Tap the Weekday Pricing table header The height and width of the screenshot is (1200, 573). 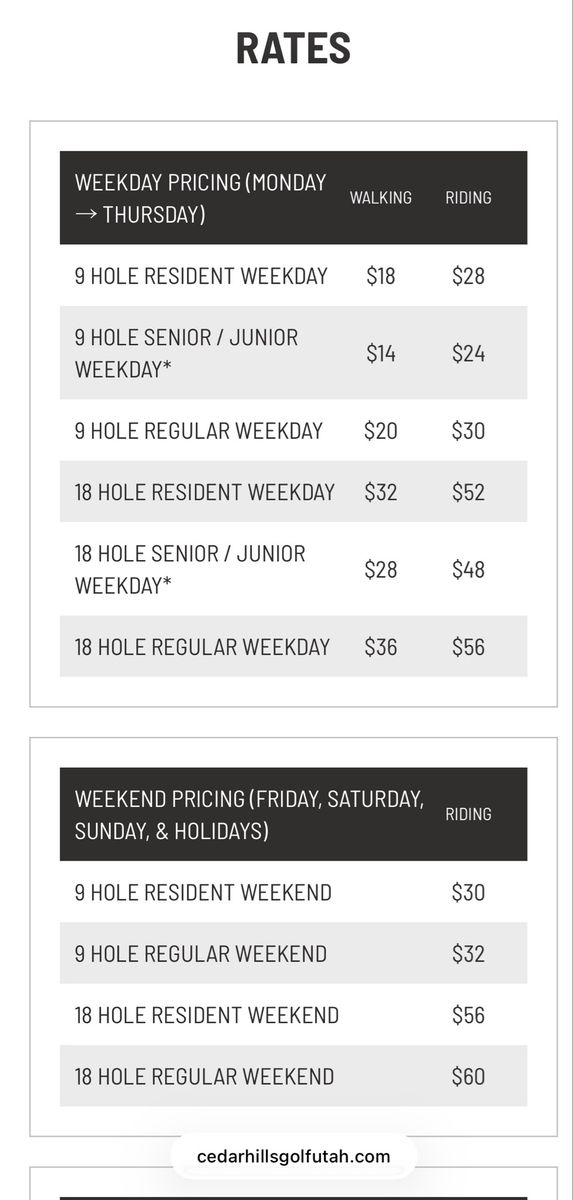click(x=293, y=198)
